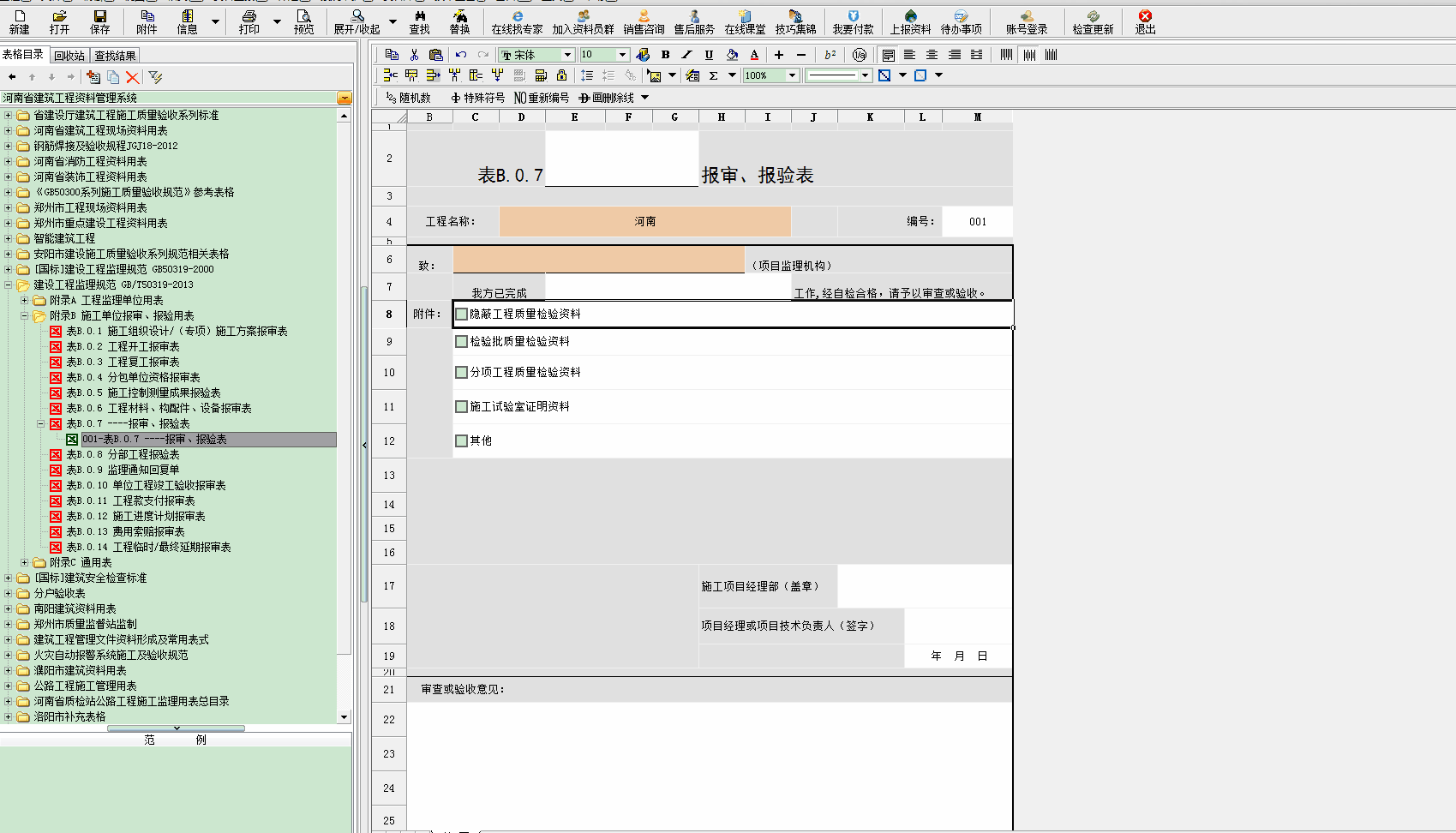This screenshot has width=1456, height=833.
Task: Tick the 检验批质量检验资料 checkbox
Action: pyautogui.click(x=462, y=342)
